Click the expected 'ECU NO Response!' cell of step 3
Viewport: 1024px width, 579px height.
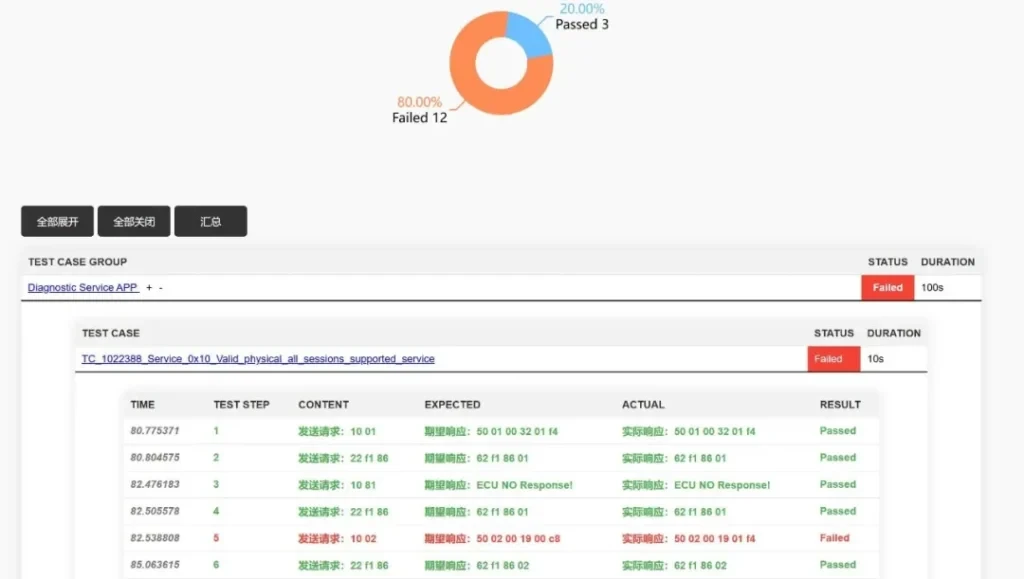pos(498,485)
